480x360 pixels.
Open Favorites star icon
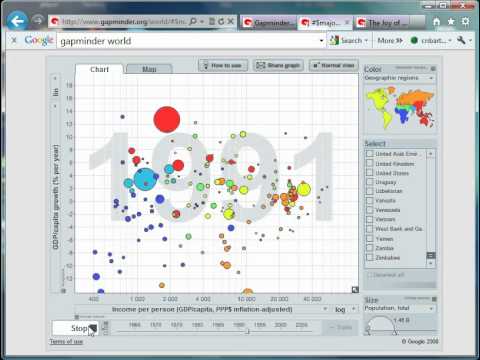tap(451, 22)
